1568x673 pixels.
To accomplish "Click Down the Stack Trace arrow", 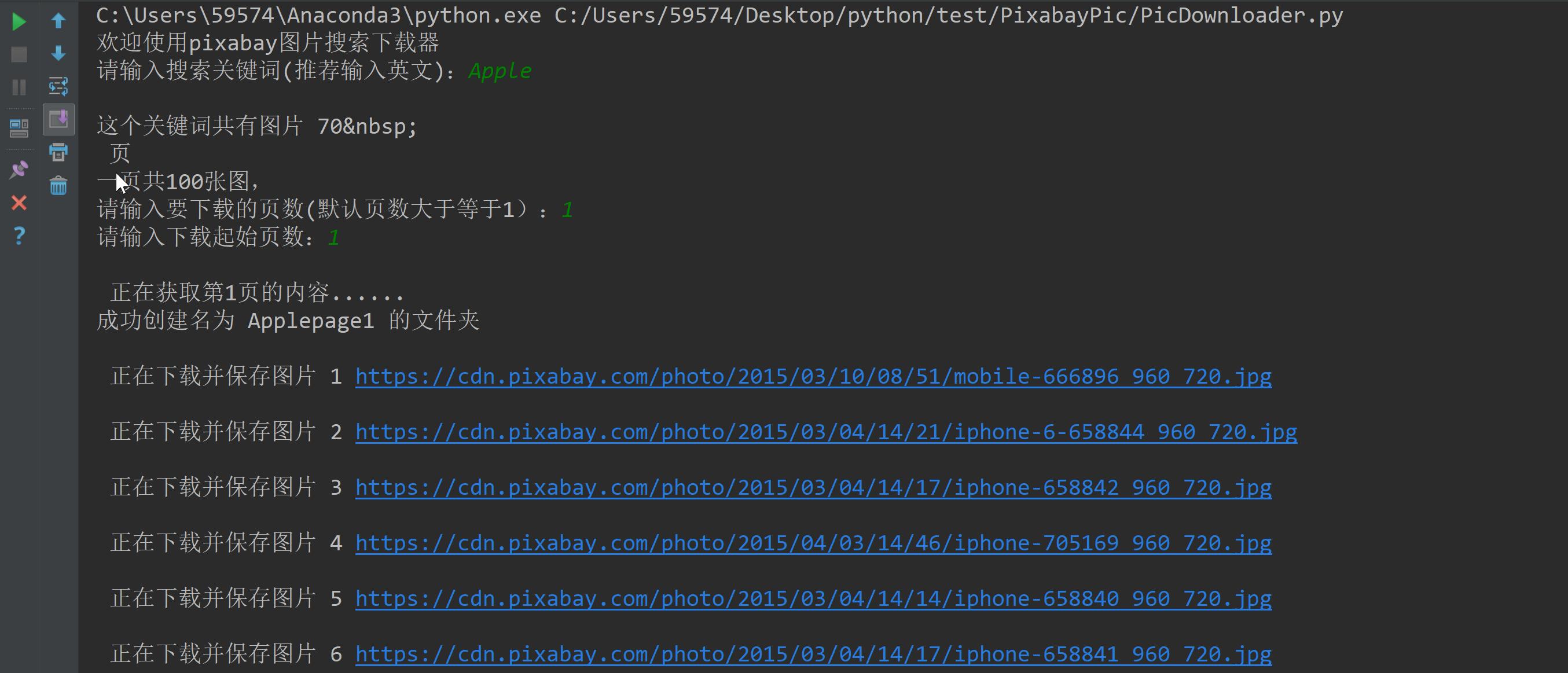I will click(x=58, y=54).
